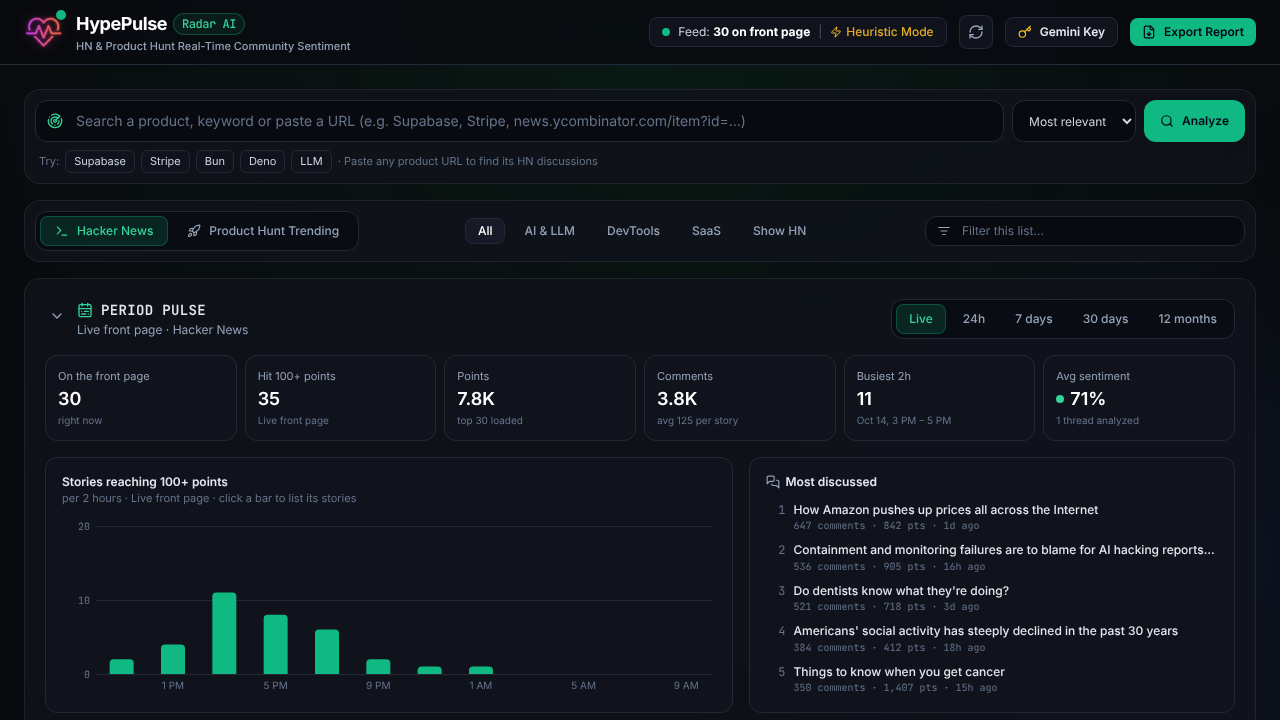Click the calendar icon beside PERIOD PULSE
This screenshot has height=720, width=1280.
point(85,310)
